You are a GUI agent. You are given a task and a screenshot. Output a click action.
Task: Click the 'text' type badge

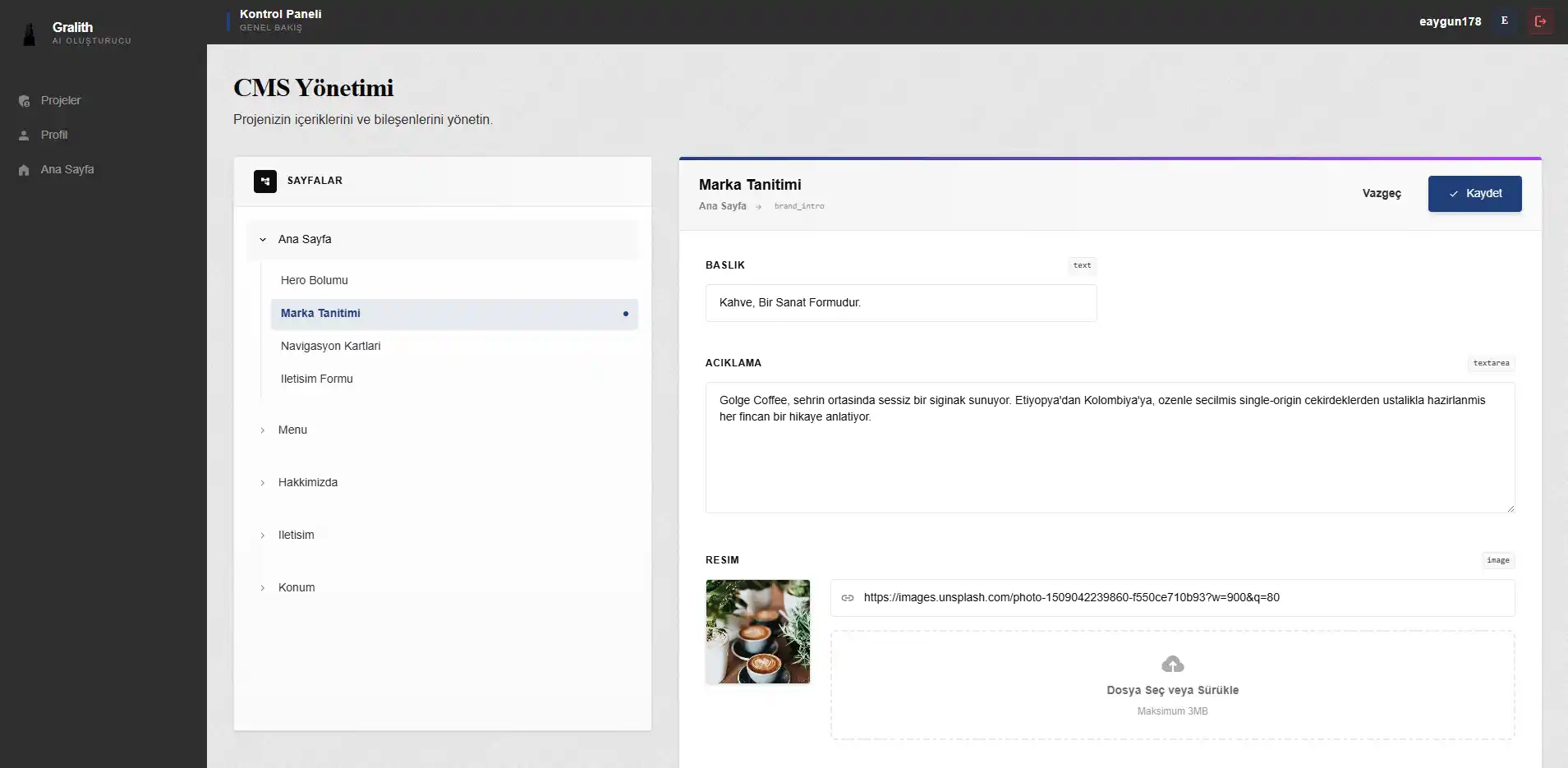(x=1083, y=266)
